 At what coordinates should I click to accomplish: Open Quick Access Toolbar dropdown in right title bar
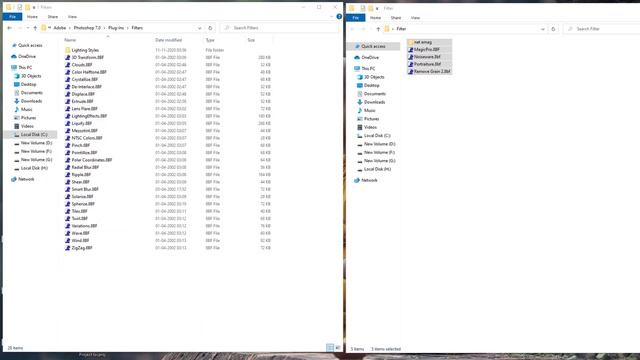[x=377, y=8]
